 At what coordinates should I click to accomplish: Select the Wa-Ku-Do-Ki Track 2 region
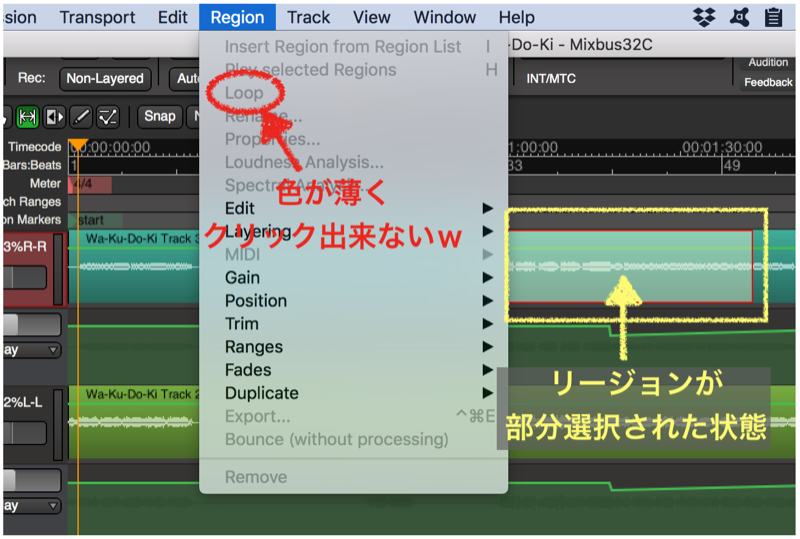click(134, 422)
